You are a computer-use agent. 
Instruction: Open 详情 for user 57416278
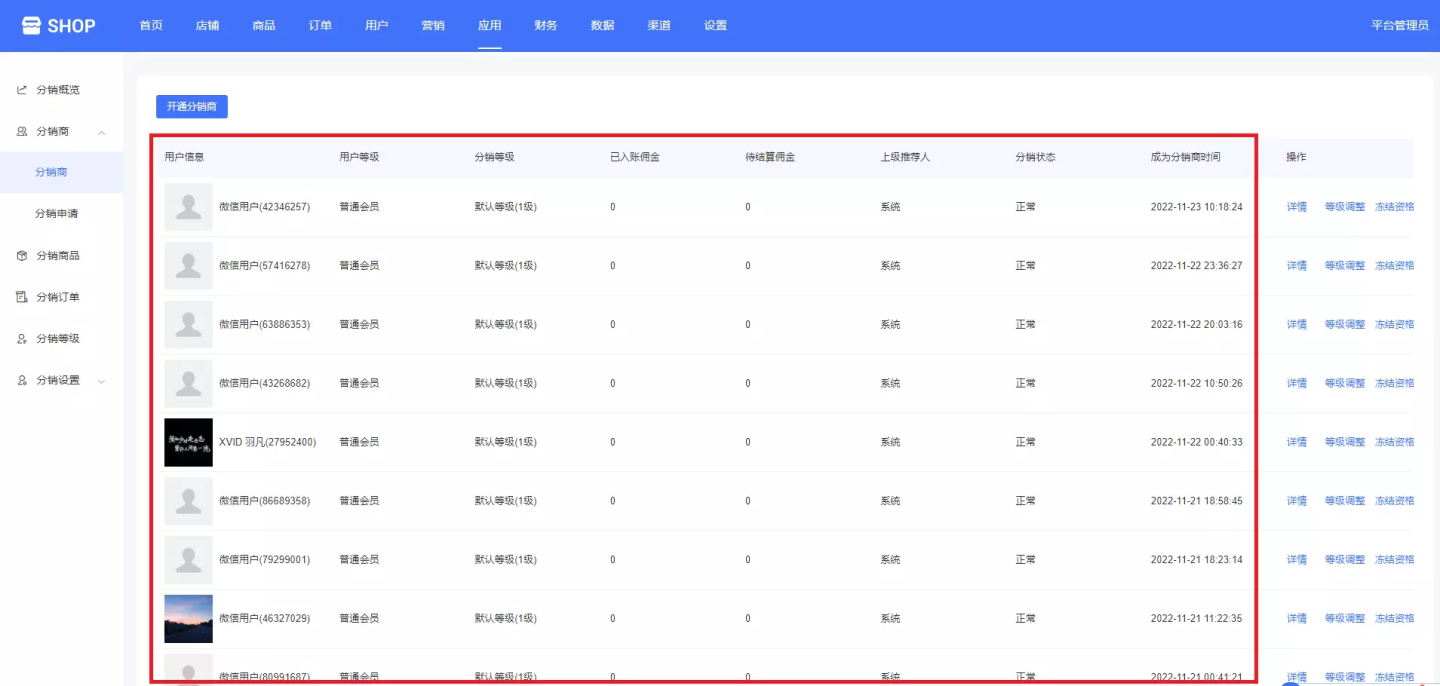tap(1297, 266)
